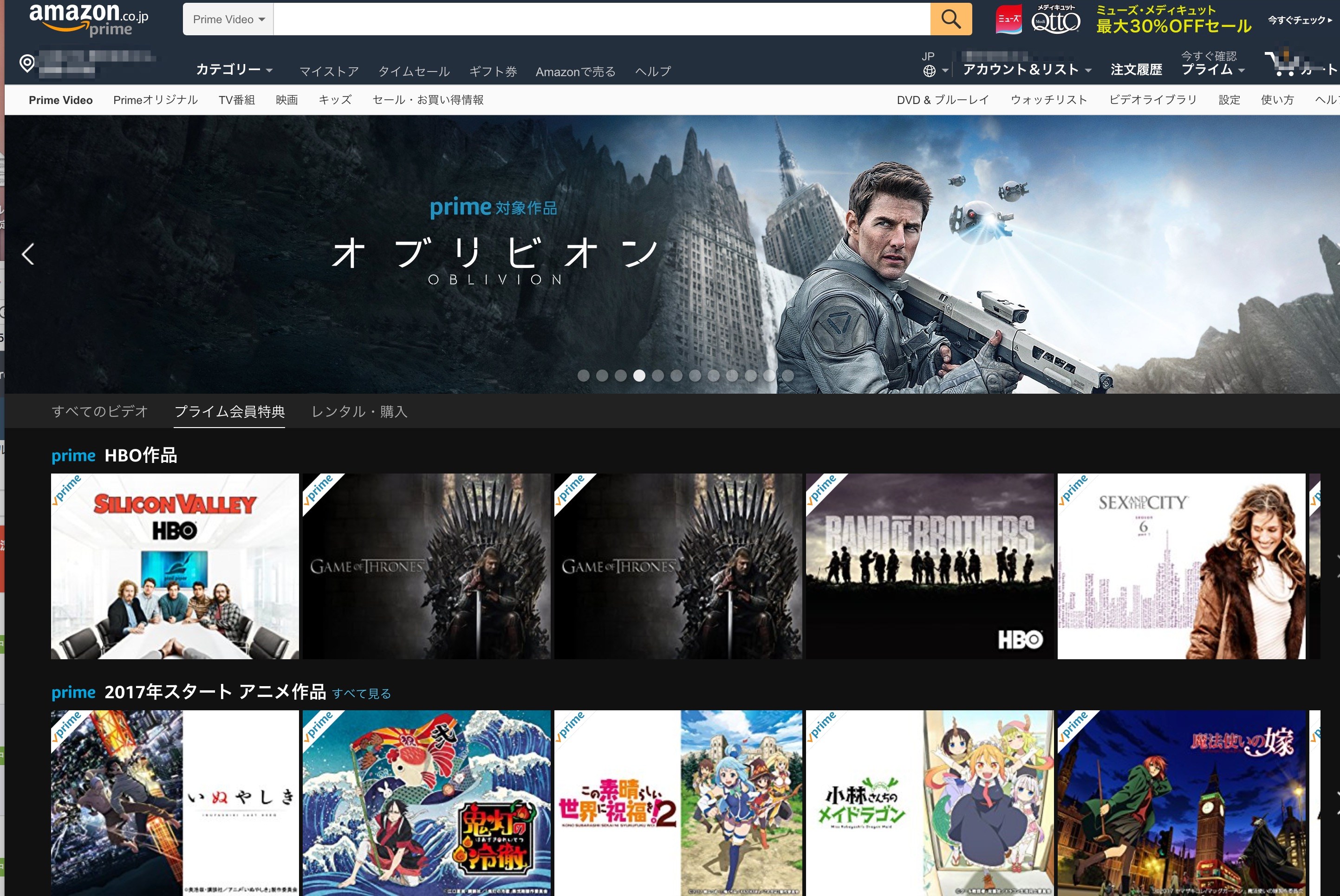Image resolution: width=1340 pixels, height=896 pixels.
Task: Open the Silicon Valley HBO thumbnail
Action: pyautogui.click(x=175, y=566)
